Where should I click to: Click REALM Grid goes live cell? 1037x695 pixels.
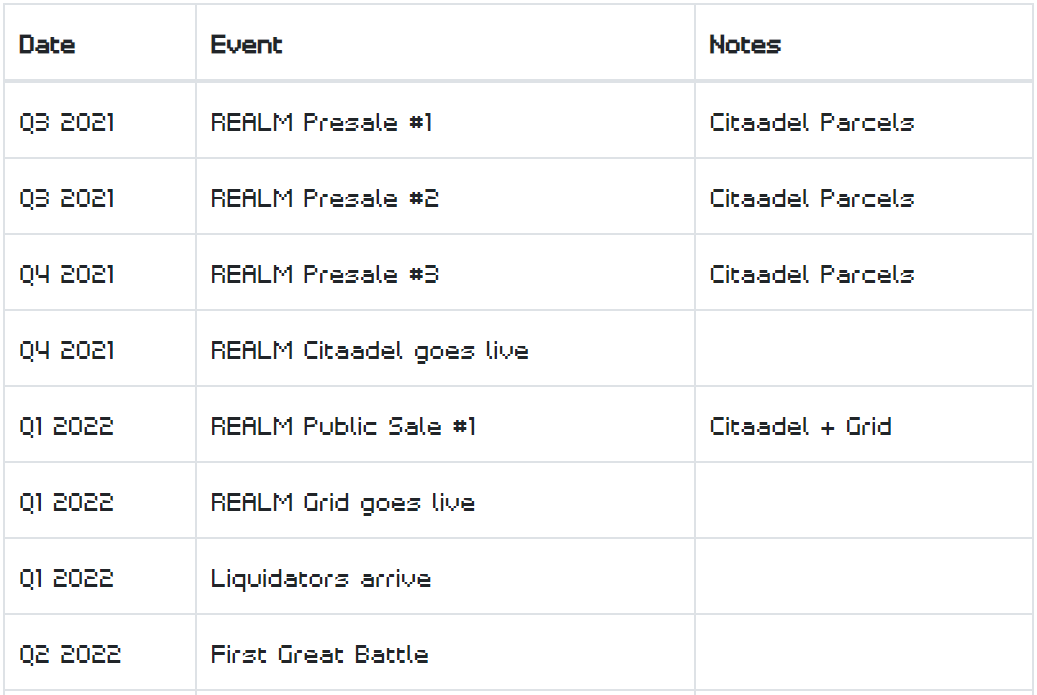pos(445,501)
